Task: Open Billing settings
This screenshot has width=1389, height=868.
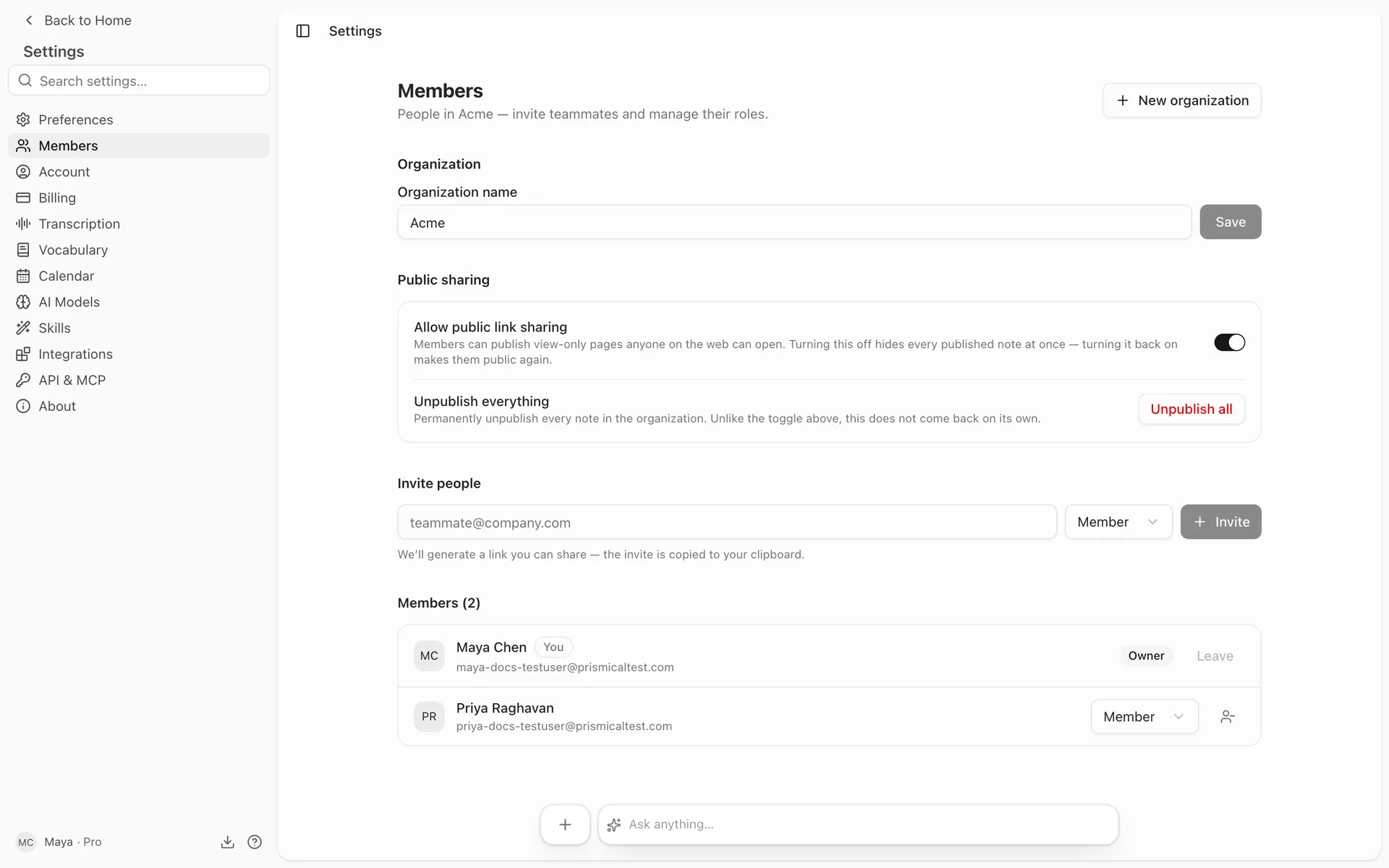Action: (139, 197)
